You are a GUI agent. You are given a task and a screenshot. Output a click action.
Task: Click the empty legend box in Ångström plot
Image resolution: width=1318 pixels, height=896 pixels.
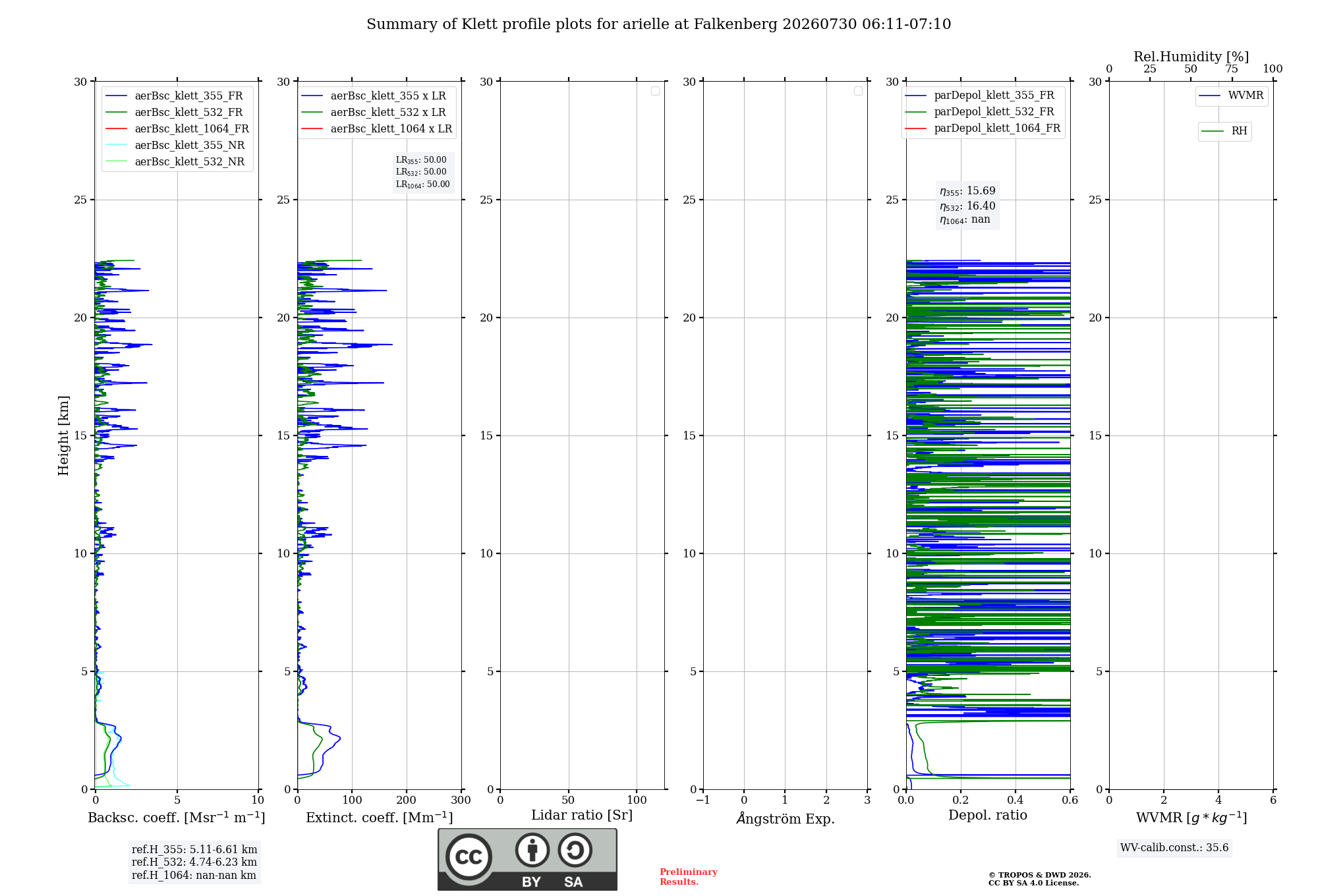(x=858, y=91)
